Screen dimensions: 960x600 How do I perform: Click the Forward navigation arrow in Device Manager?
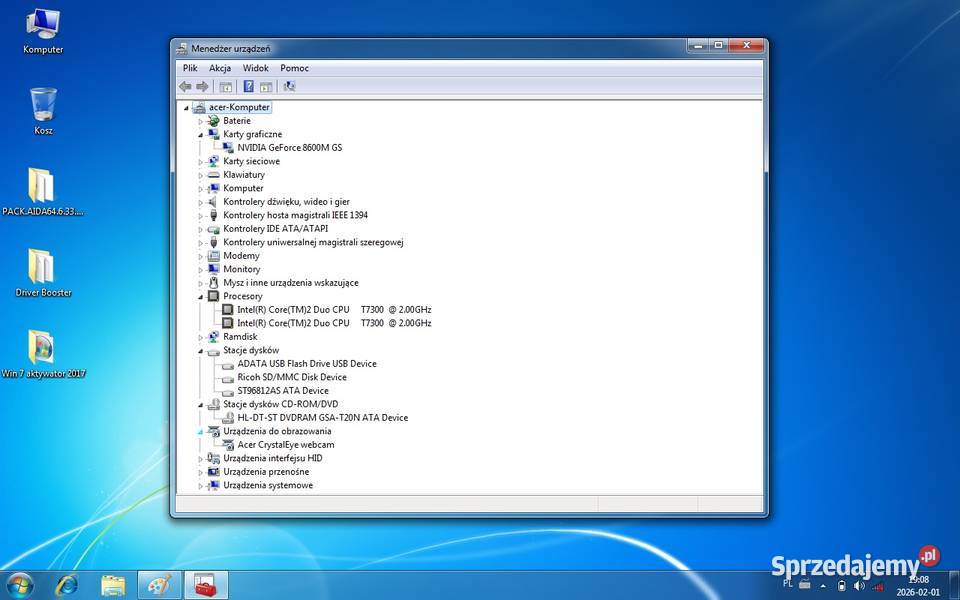pos(202,86)
